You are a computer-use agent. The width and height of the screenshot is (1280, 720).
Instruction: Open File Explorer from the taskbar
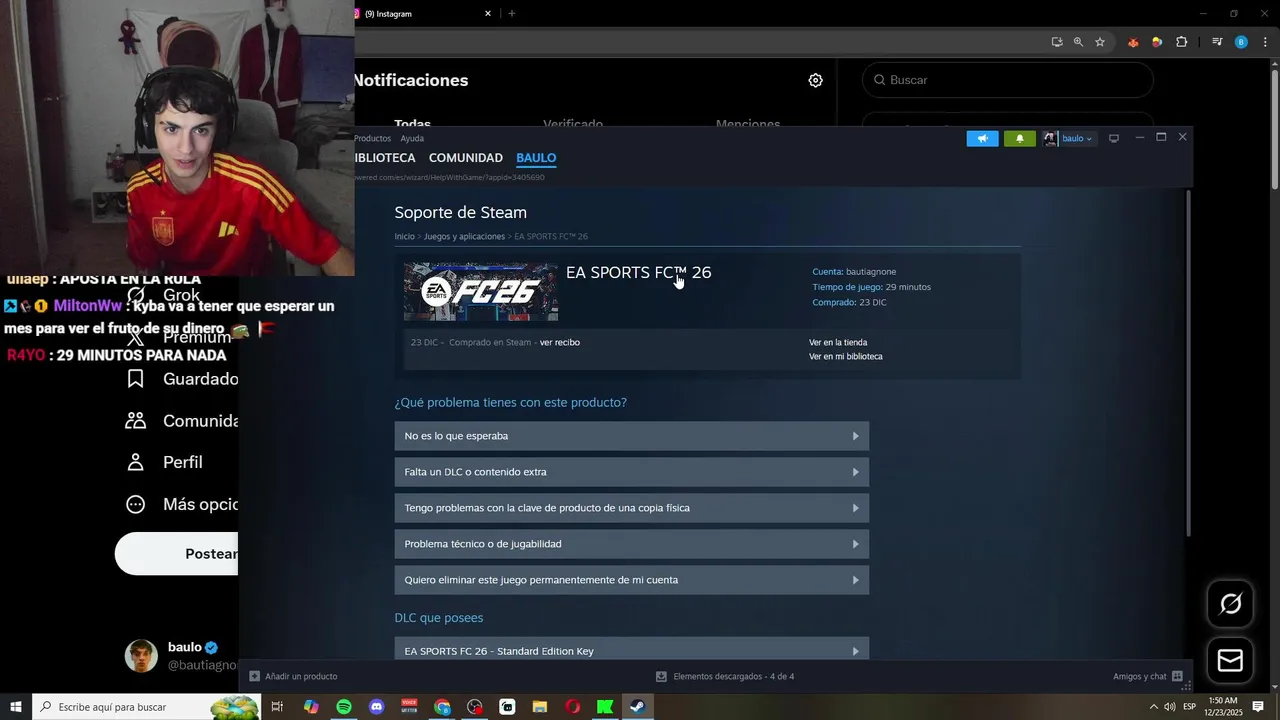[540, 707]
